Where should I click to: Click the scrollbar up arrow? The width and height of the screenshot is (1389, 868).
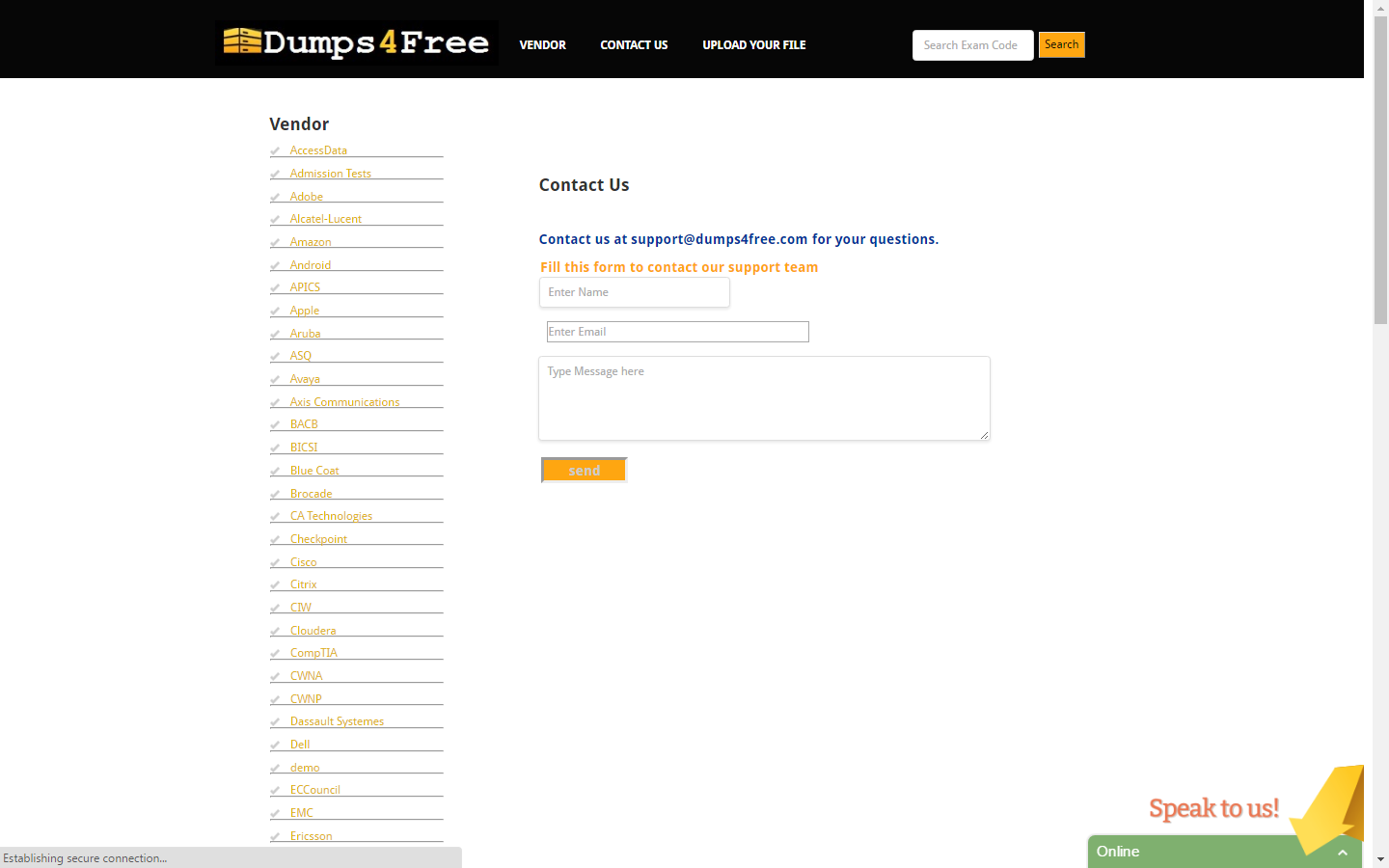coord(1380,8)
